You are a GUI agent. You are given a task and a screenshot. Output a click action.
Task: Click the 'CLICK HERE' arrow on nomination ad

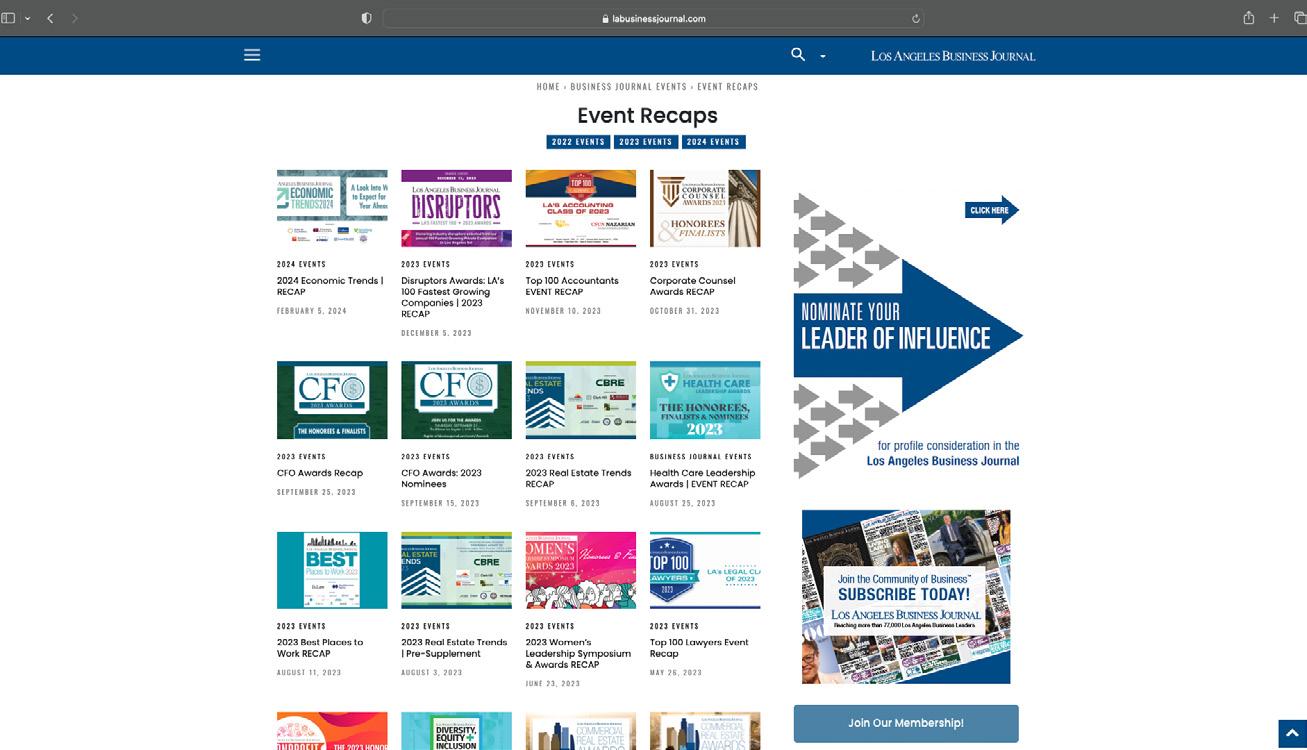tap(991, 210)
